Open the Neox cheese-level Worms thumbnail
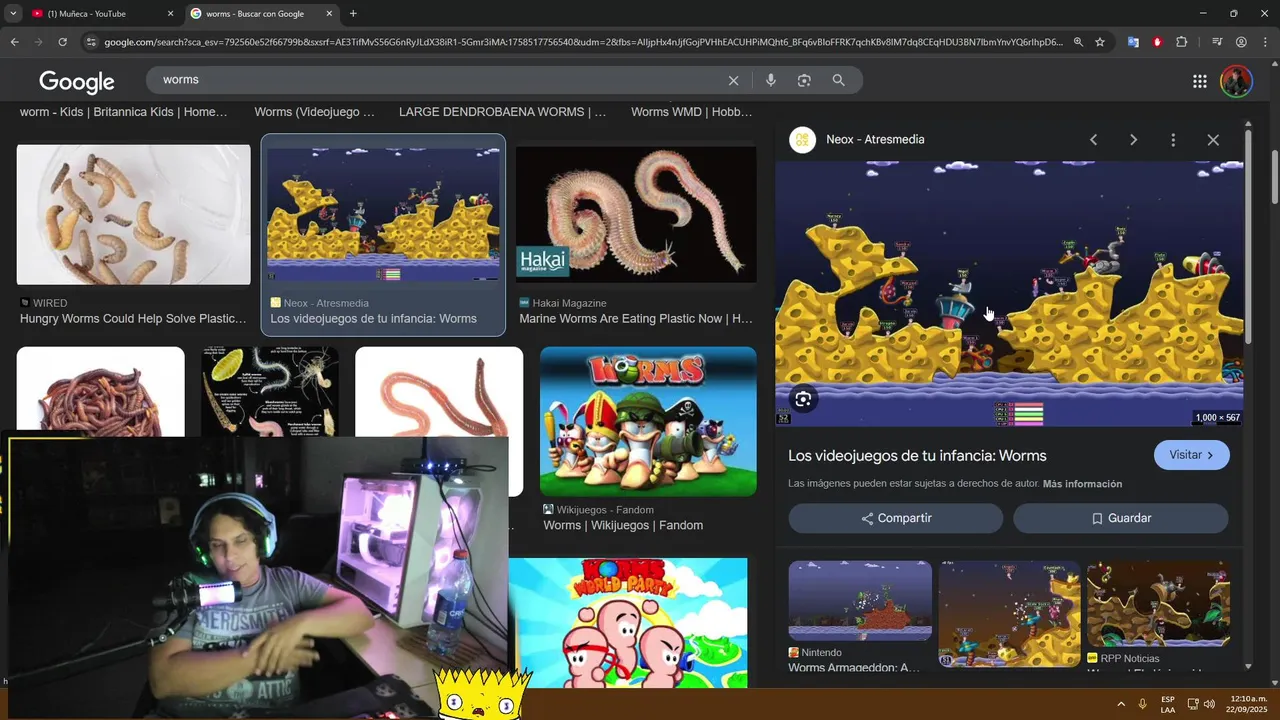The height and width of the screenshot is (720, 1280). [383, 215]
